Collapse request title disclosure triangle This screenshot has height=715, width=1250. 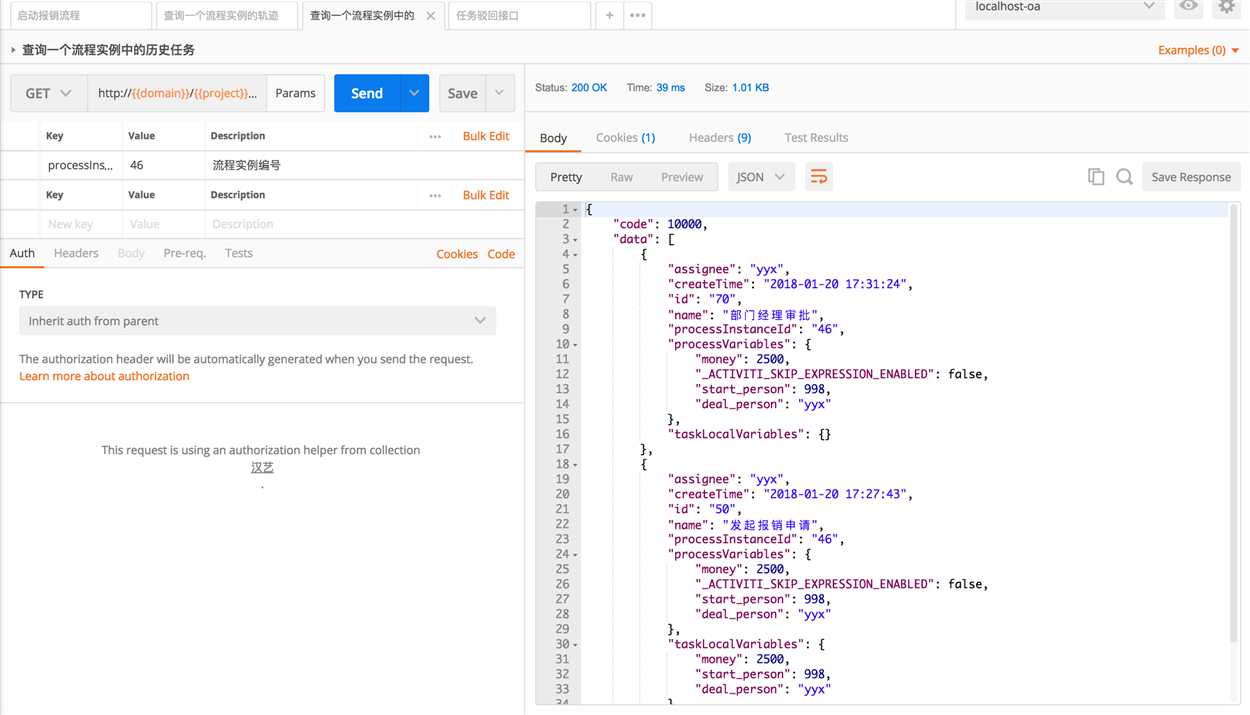pos(13,50)
